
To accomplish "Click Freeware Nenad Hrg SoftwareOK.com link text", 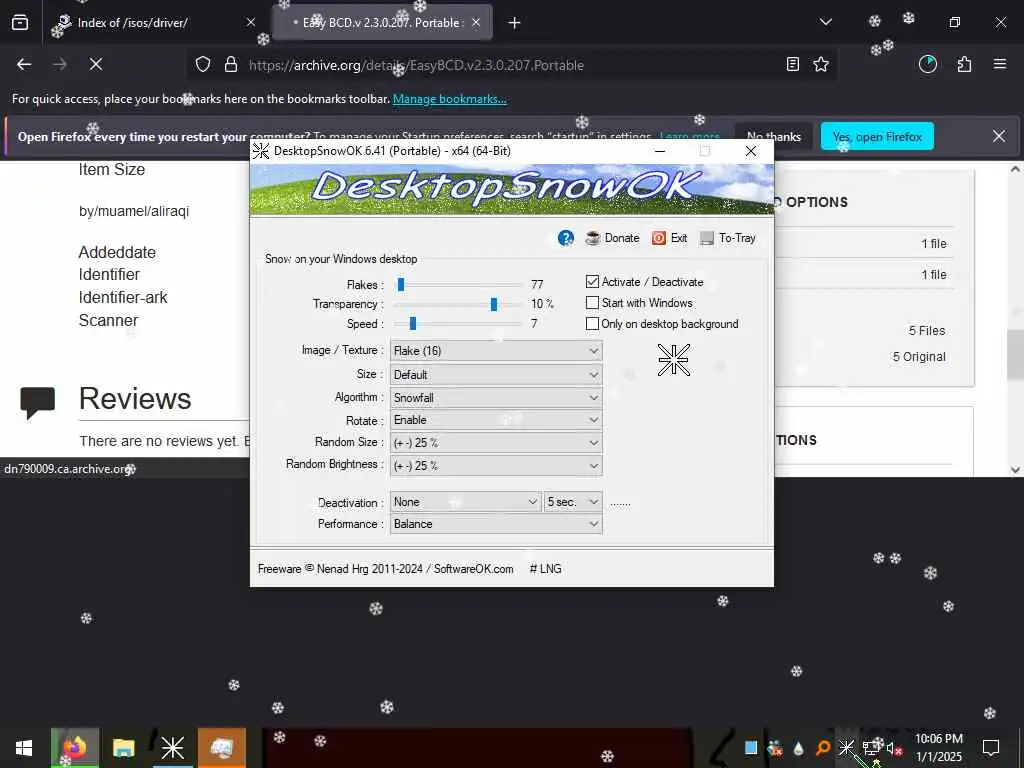I will coord(385,569).
